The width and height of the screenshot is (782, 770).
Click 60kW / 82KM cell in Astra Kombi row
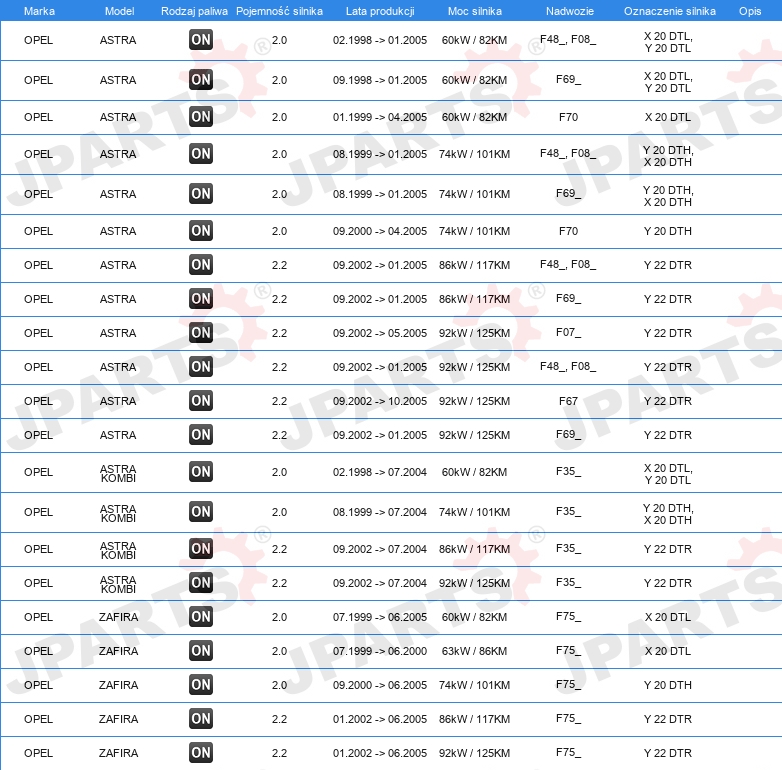(474, 472)
